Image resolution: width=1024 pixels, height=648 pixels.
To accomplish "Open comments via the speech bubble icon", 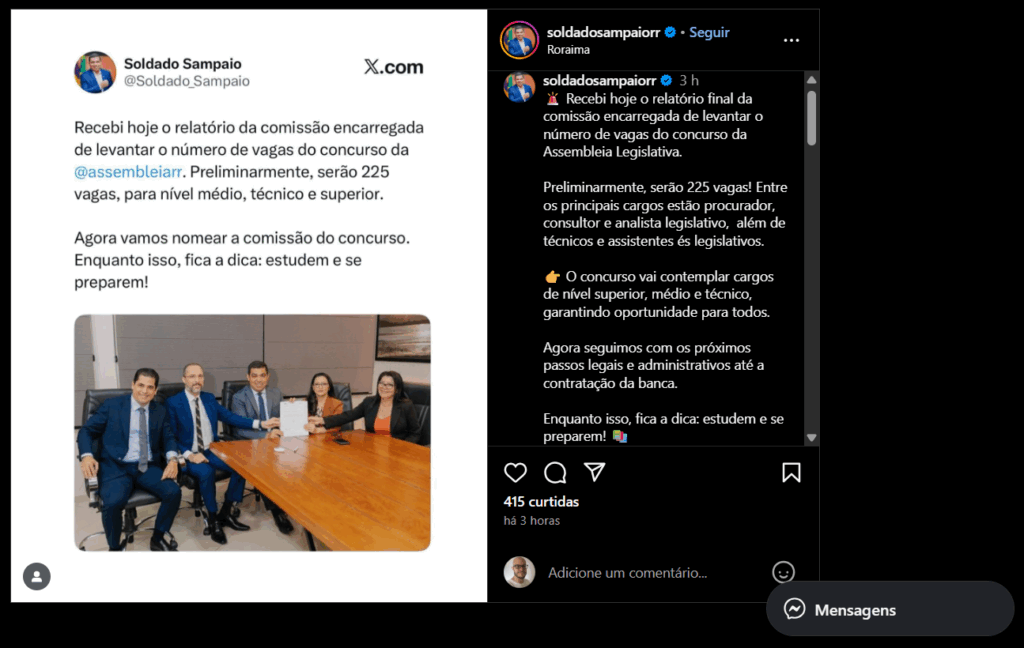I will pos(555,472).
